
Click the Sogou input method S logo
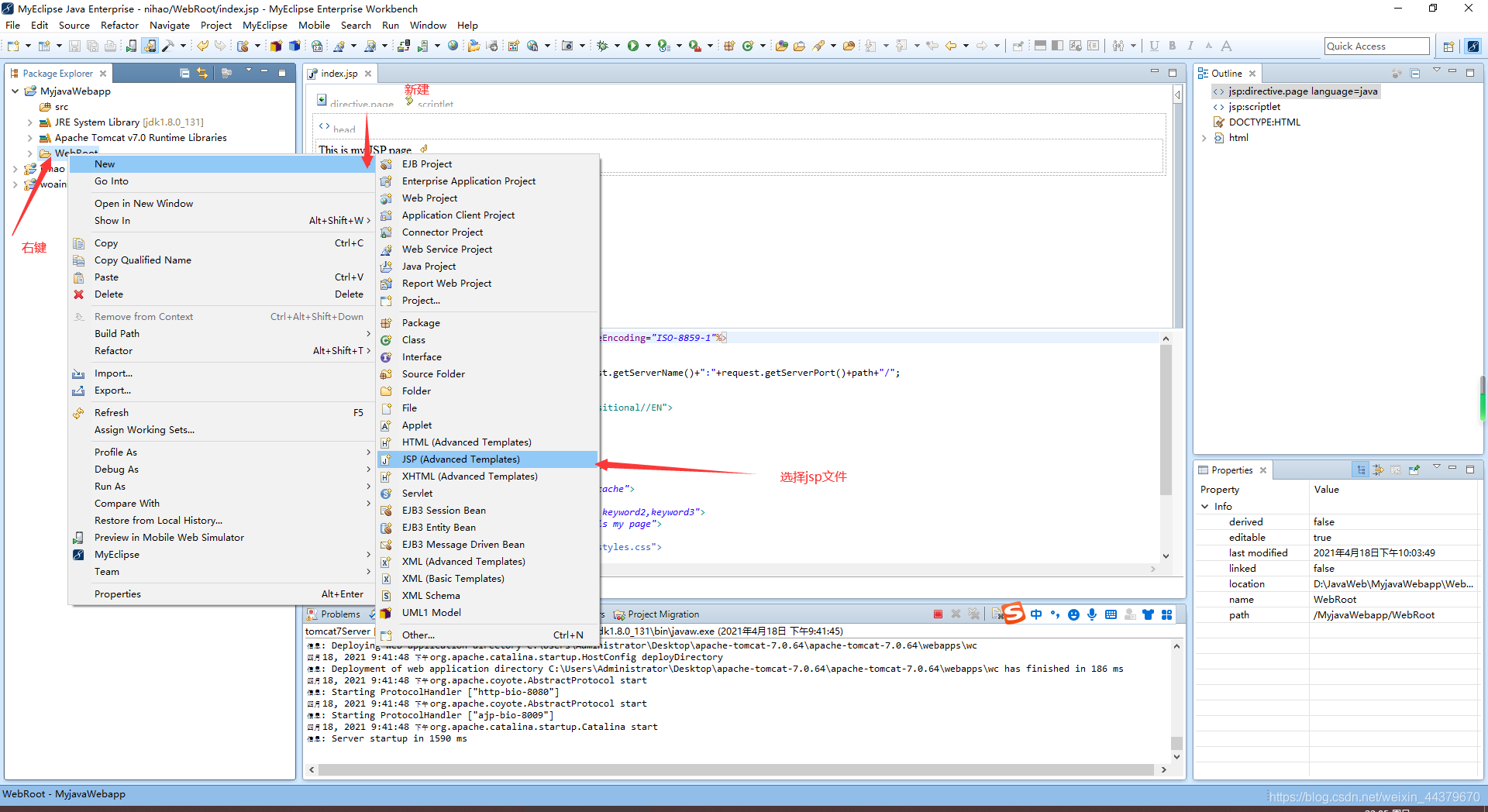[1013, 614]
